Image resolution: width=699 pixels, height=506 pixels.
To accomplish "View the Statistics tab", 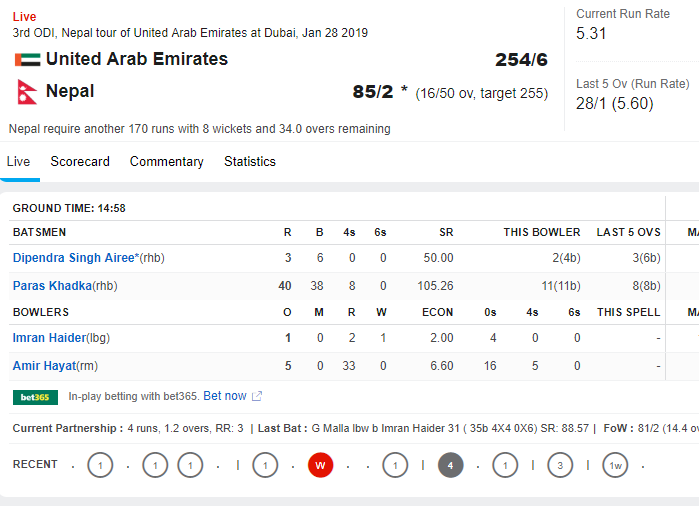I will [250, 162].
